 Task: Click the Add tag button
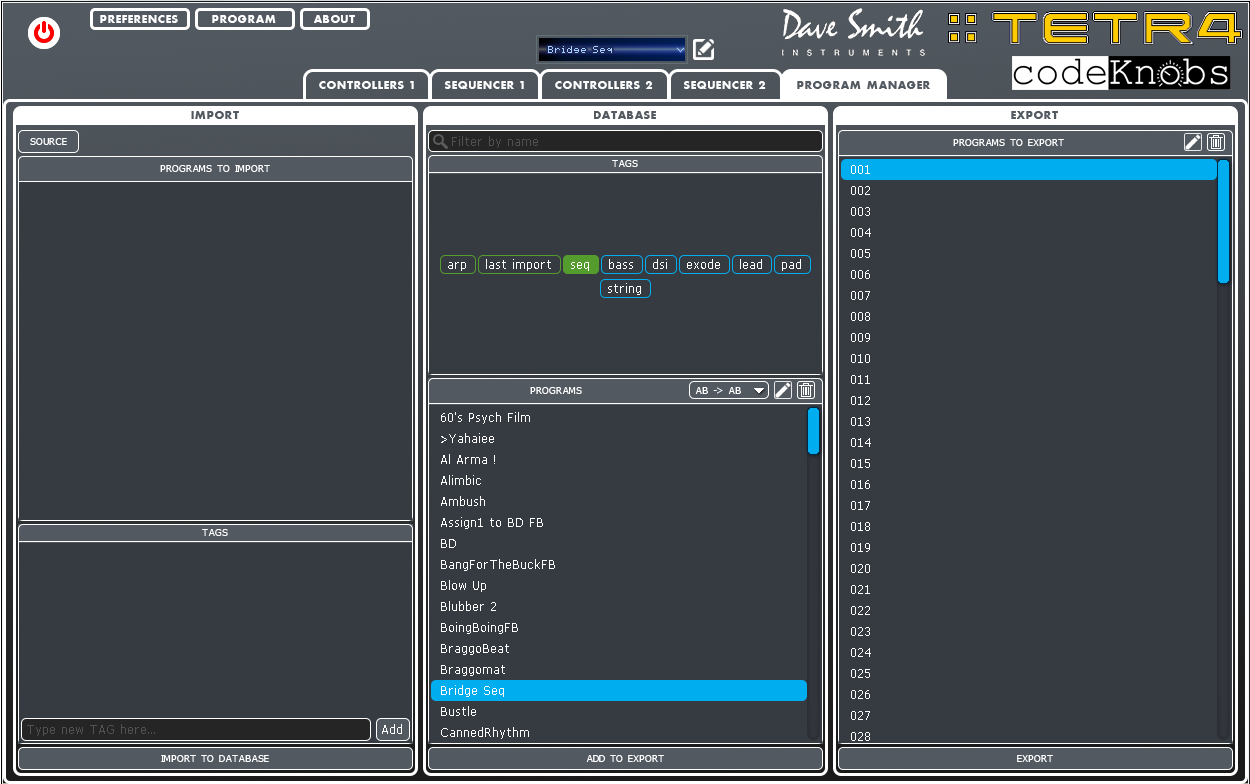point(393,730)
